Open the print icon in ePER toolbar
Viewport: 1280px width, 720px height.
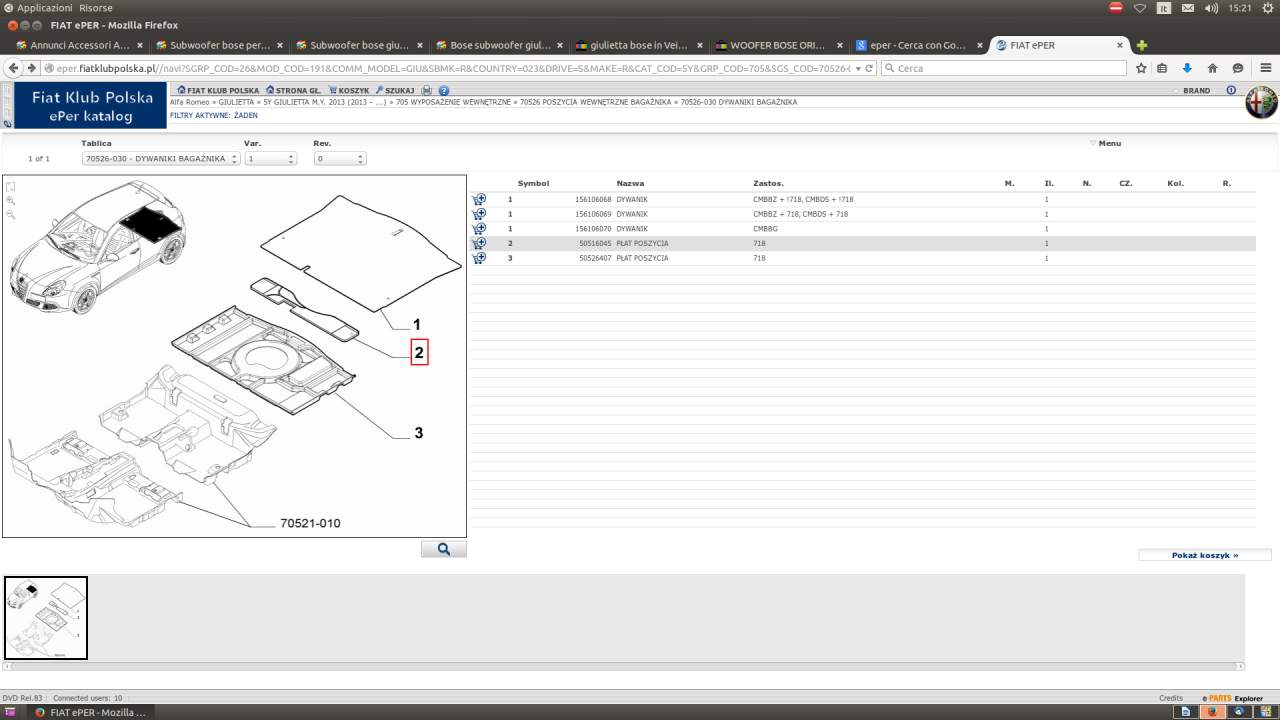(427, 90)
